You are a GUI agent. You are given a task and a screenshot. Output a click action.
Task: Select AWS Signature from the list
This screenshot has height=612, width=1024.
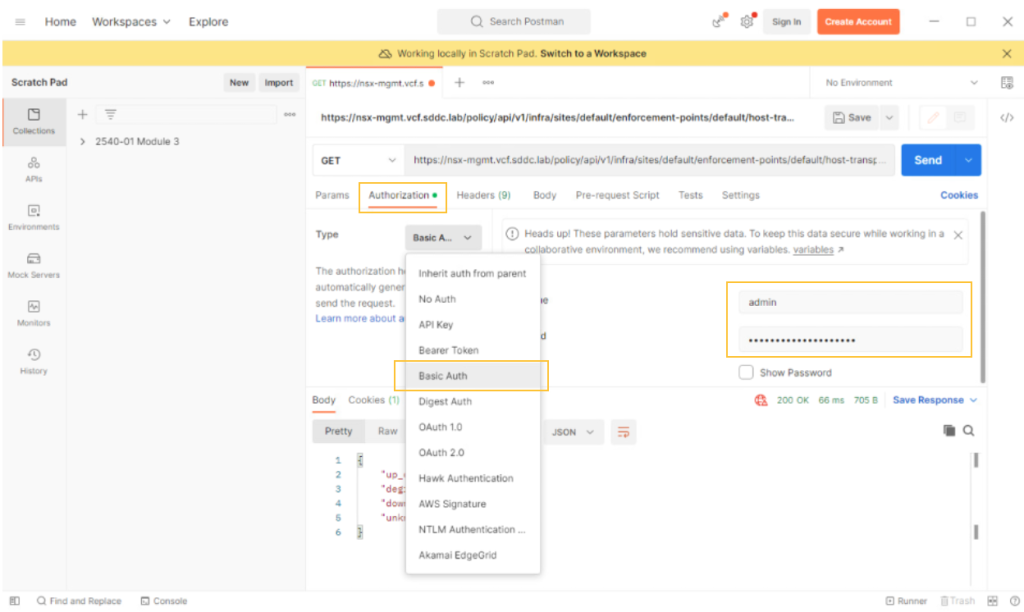[x=472, y=504]
